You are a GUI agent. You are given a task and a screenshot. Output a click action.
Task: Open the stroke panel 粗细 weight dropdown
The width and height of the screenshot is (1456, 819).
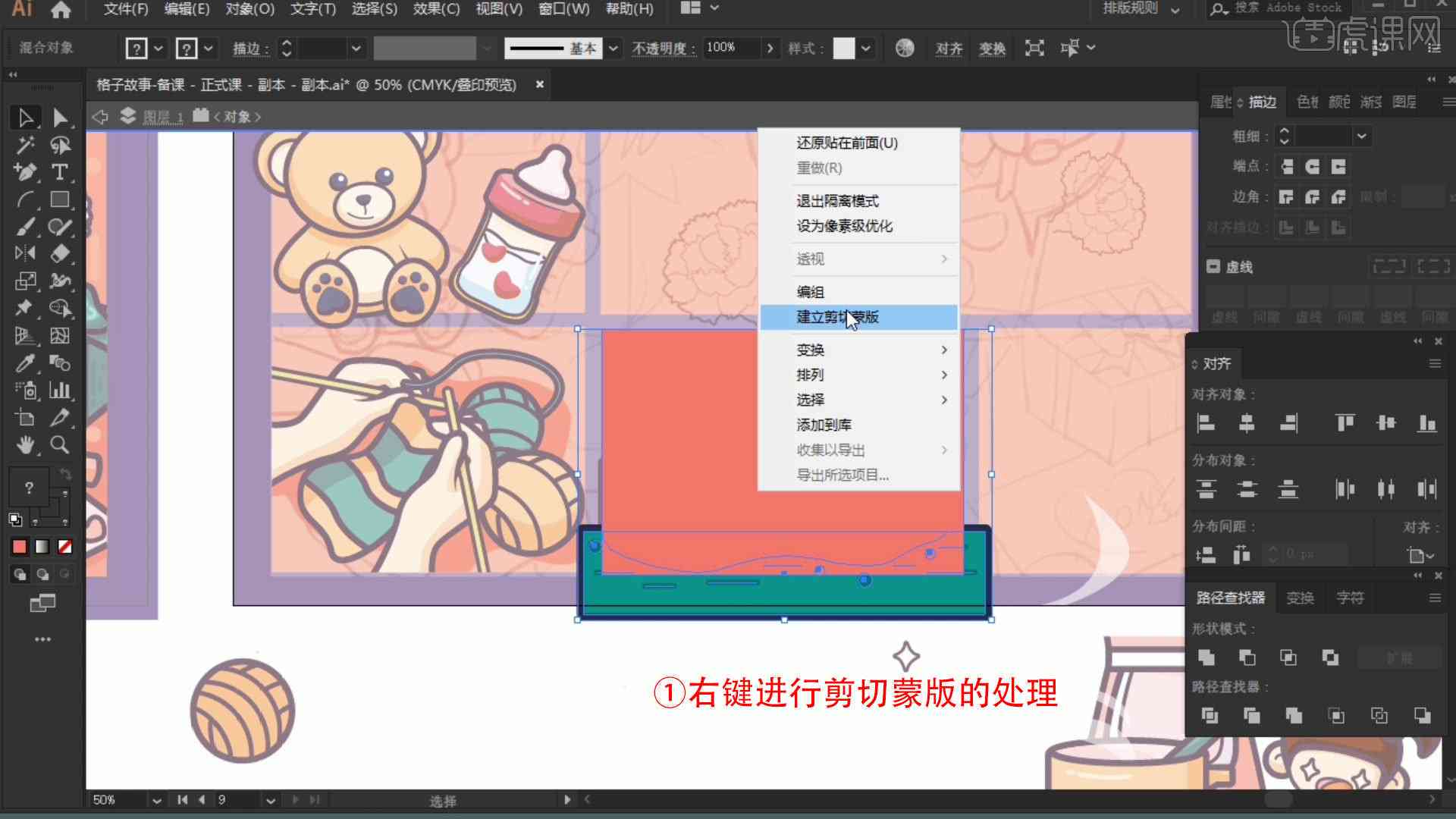click(1362, 136)
